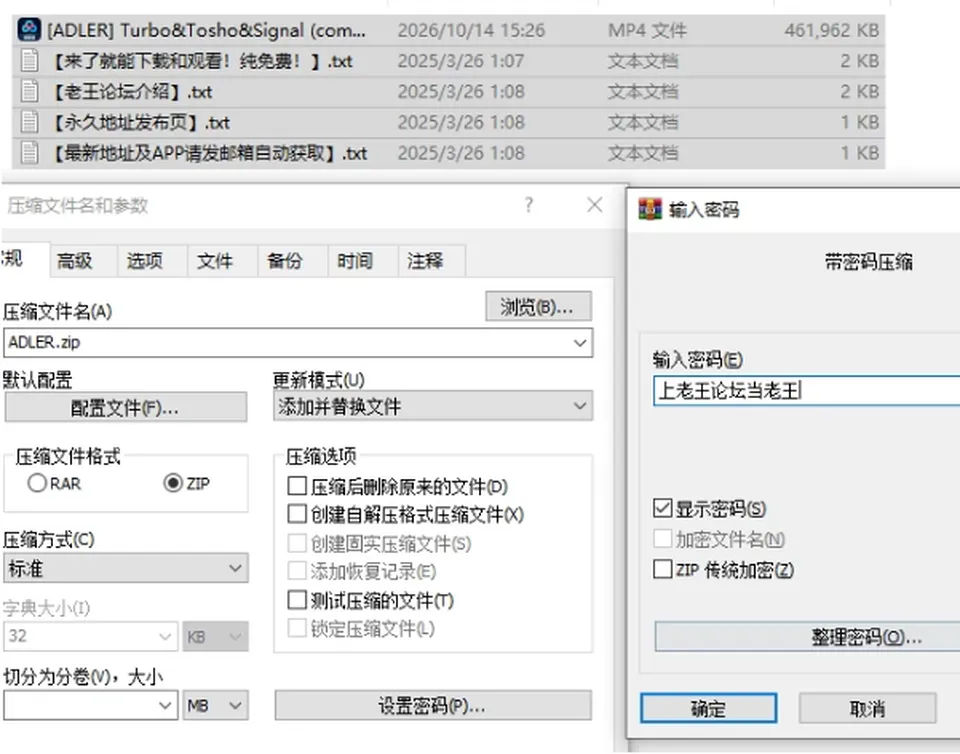The image size is (960, 754).
Task: Switch to the 高级 tab
Action: tap(75, 261)
